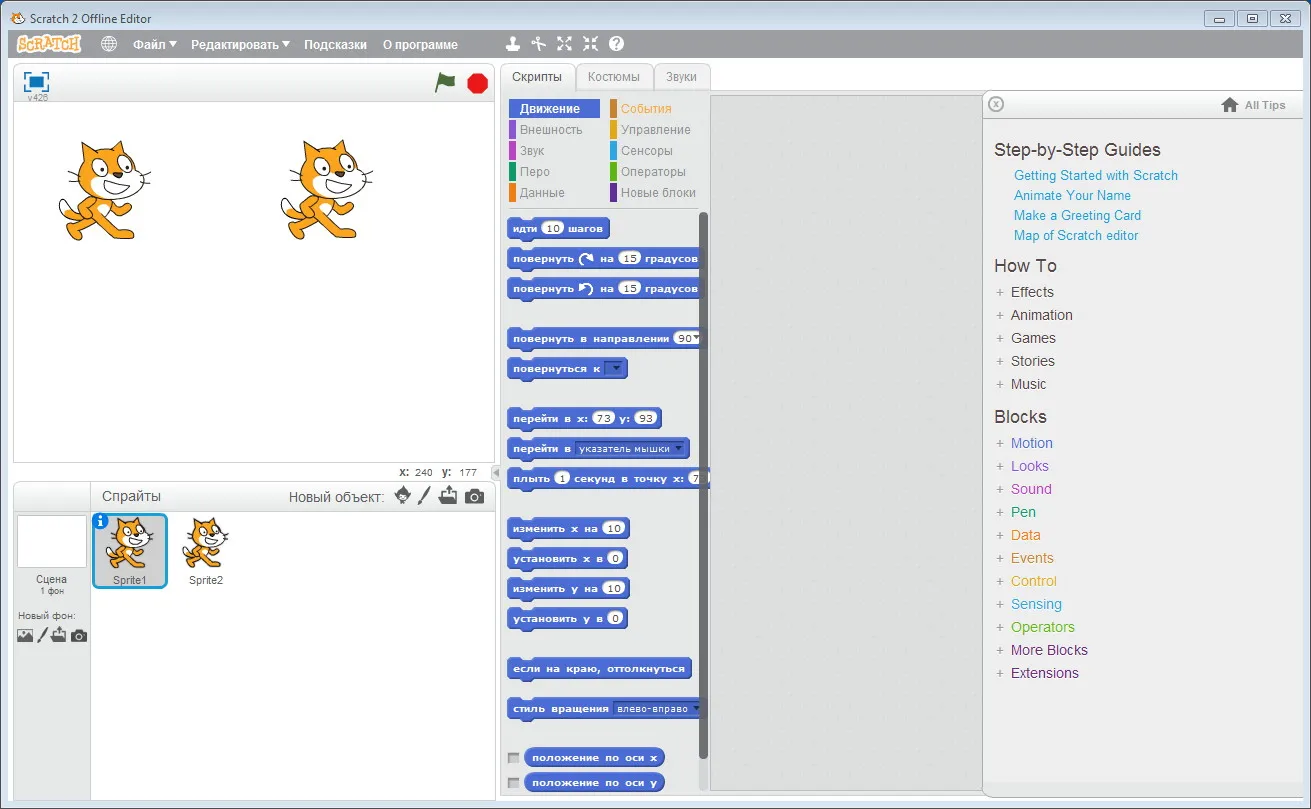Switch stage to full screen mode
This screenshot has height=809, width=1311.
tap(36, 82)
